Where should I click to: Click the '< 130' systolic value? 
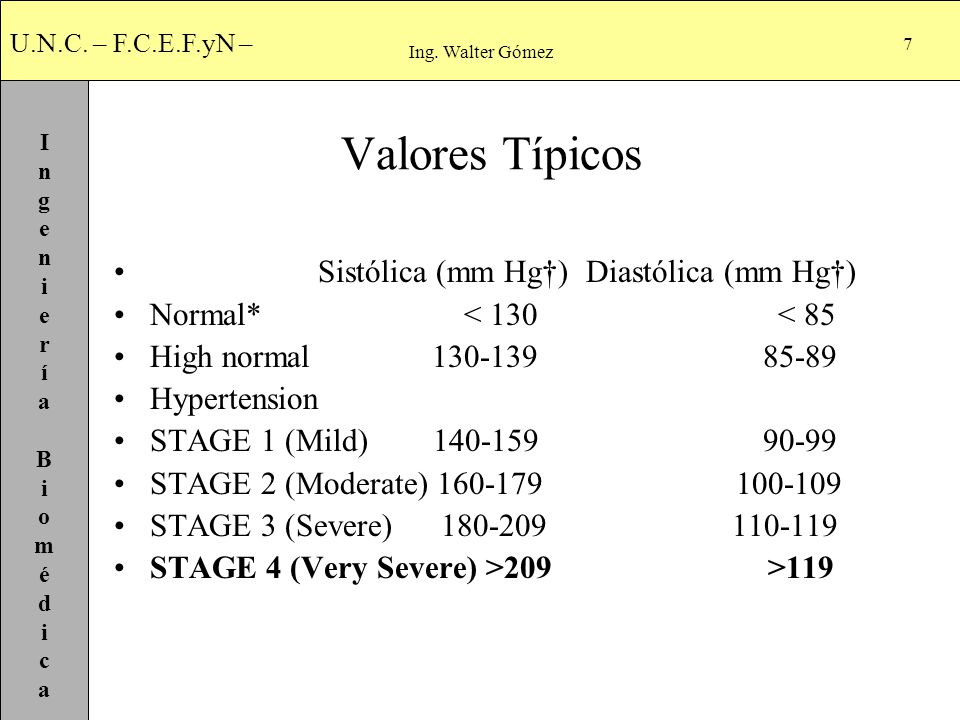[500, 315]
